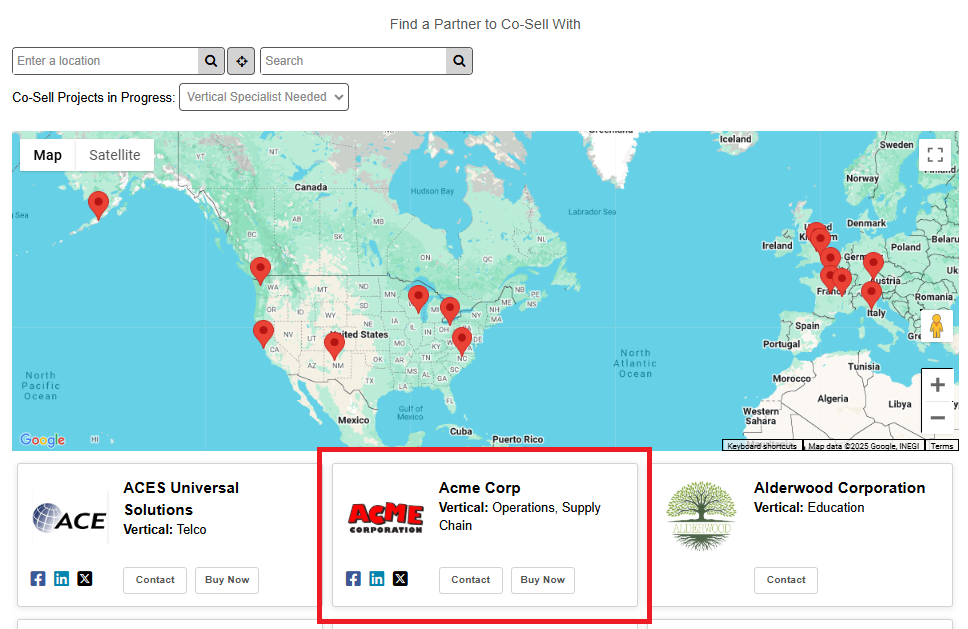Image resolution: width=968 pixels, height=629 pixels.
Task: Click the Michigan map pin
Action: tap(450, 309)
